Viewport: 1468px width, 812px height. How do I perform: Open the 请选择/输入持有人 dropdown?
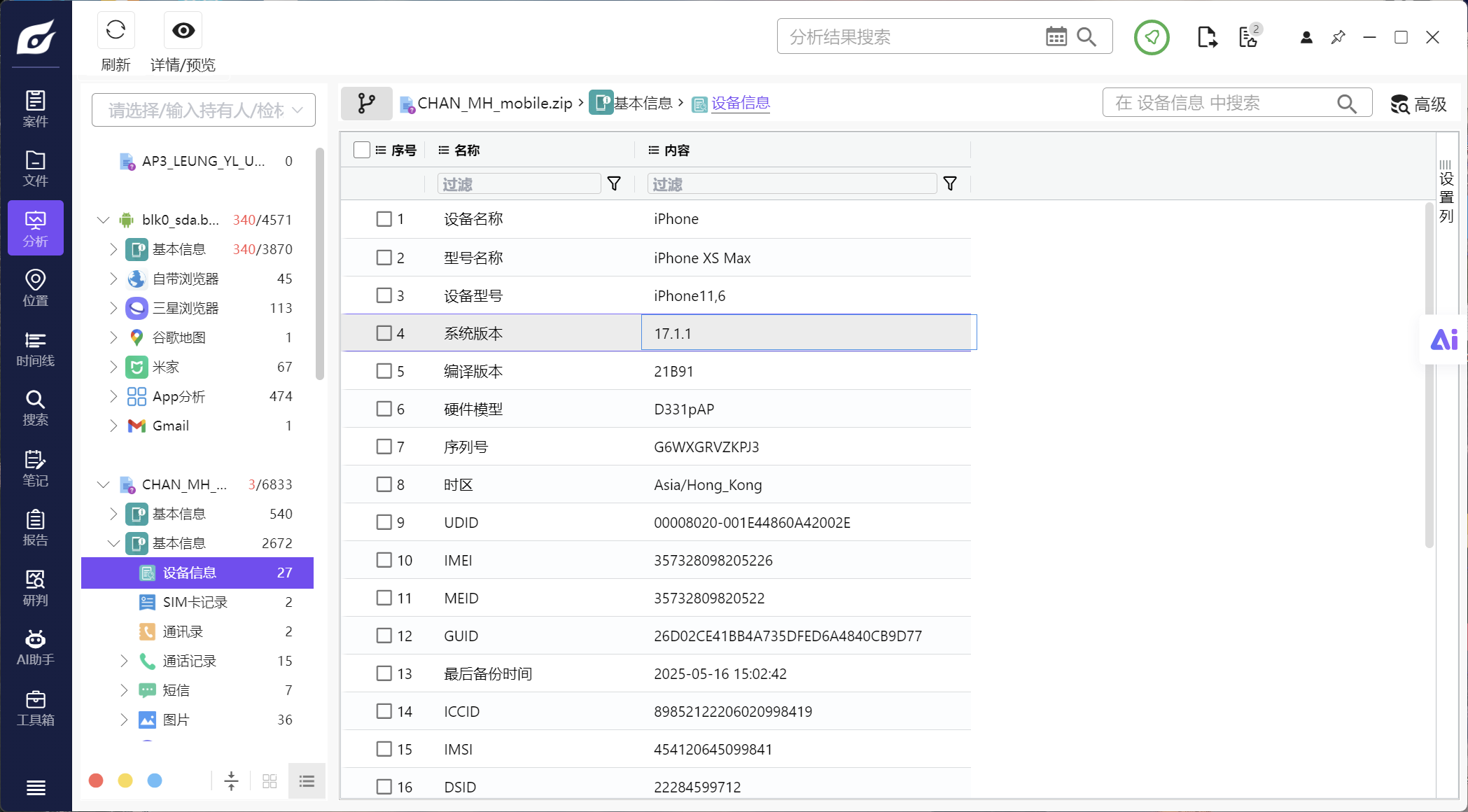pos(204,110)
